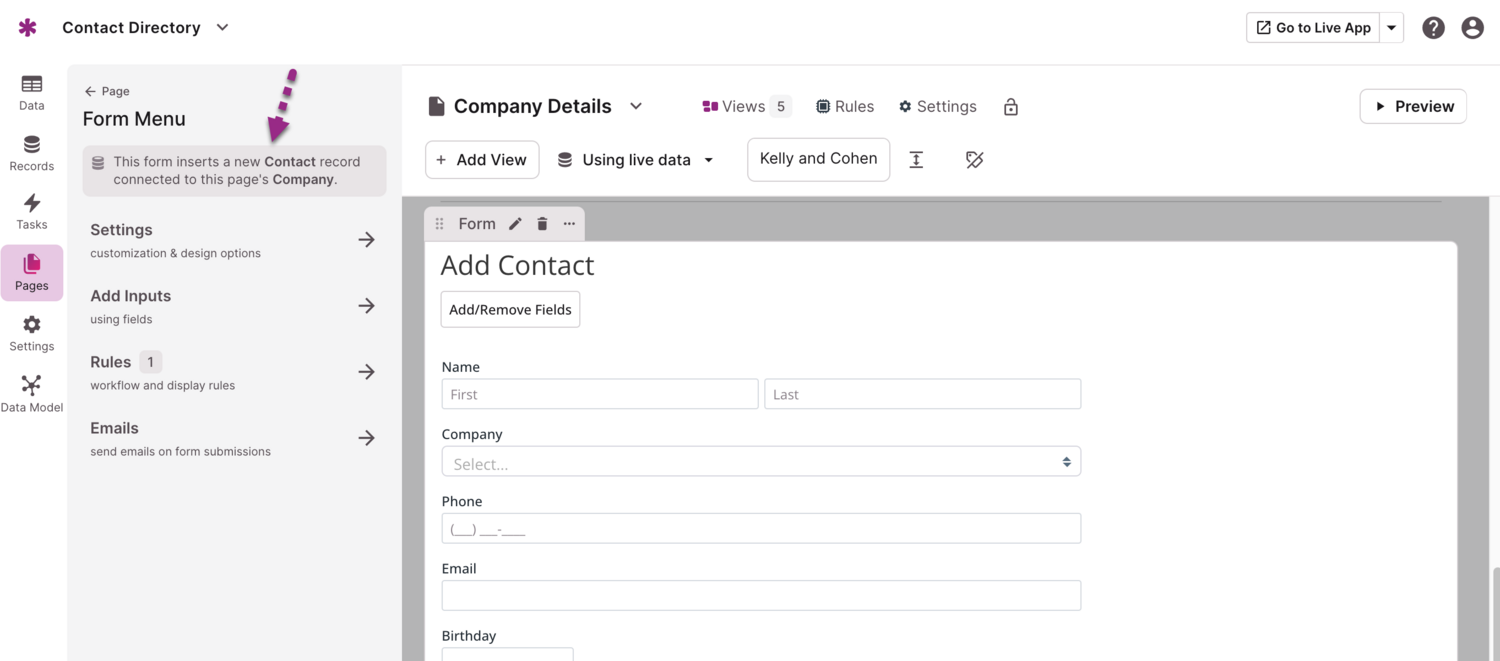
Task: Delete the Form view using trash icon
Action: (542, 224)
